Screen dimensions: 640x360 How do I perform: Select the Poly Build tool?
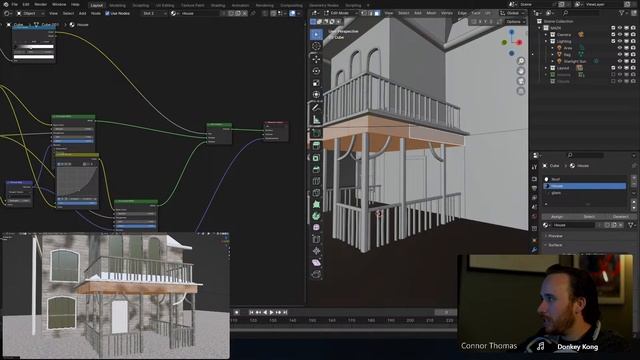(x=316, y=204)
